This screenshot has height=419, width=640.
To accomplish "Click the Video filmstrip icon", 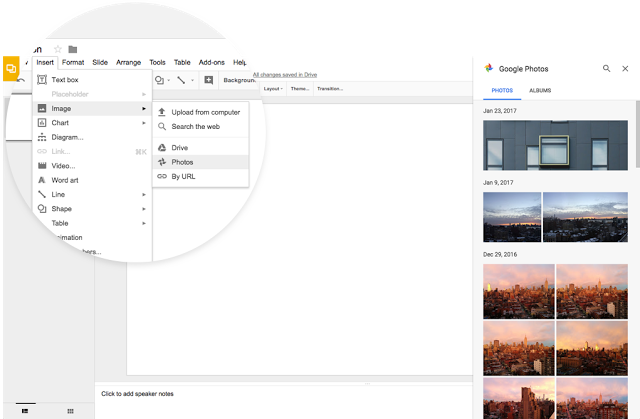I will point(42,166).
